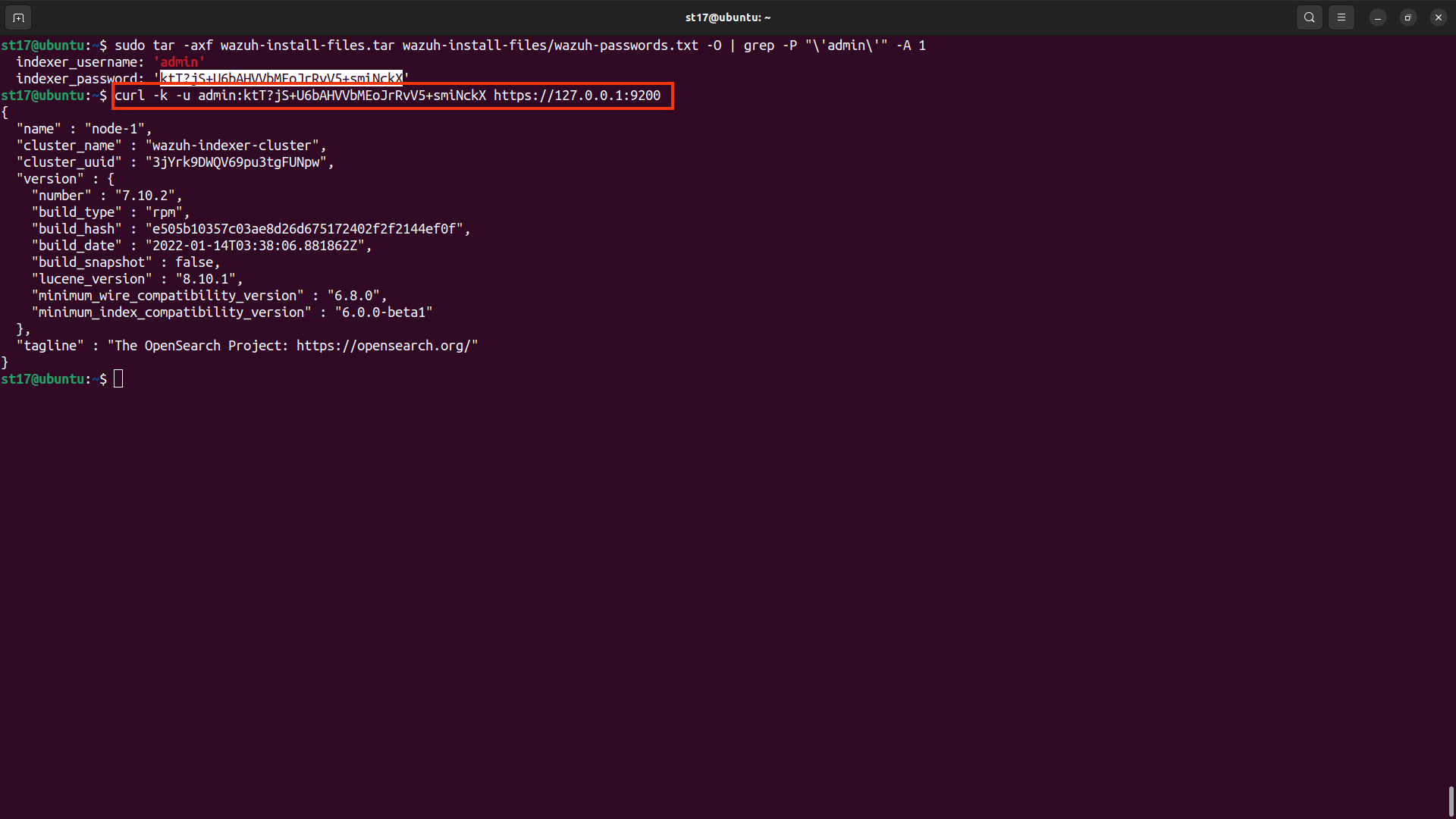Click the cursor at the last prompt
The height and width of the screenshot is (819, 1456).
click(118, 379)
